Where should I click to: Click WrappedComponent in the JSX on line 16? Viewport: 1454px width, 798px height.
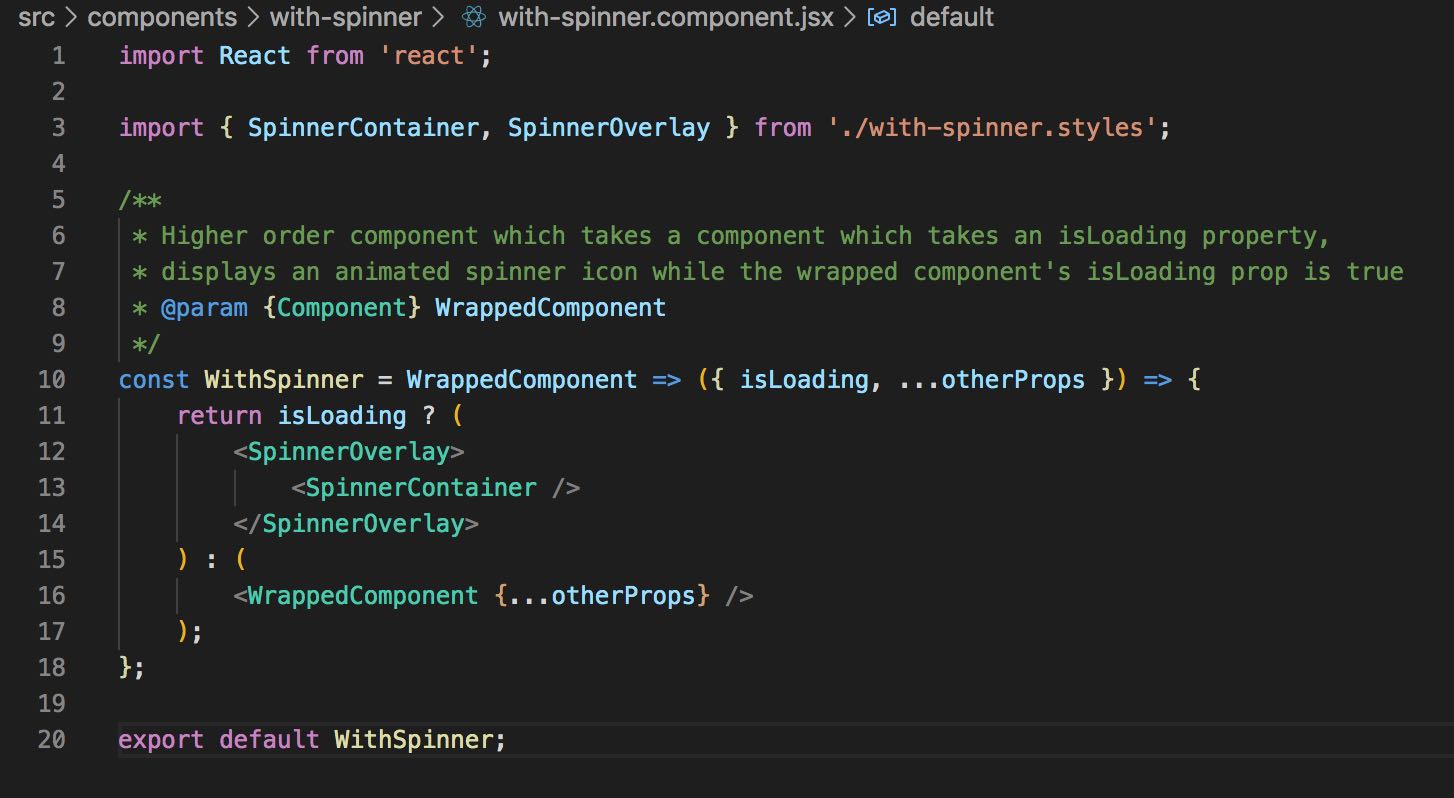click(363, 596)
